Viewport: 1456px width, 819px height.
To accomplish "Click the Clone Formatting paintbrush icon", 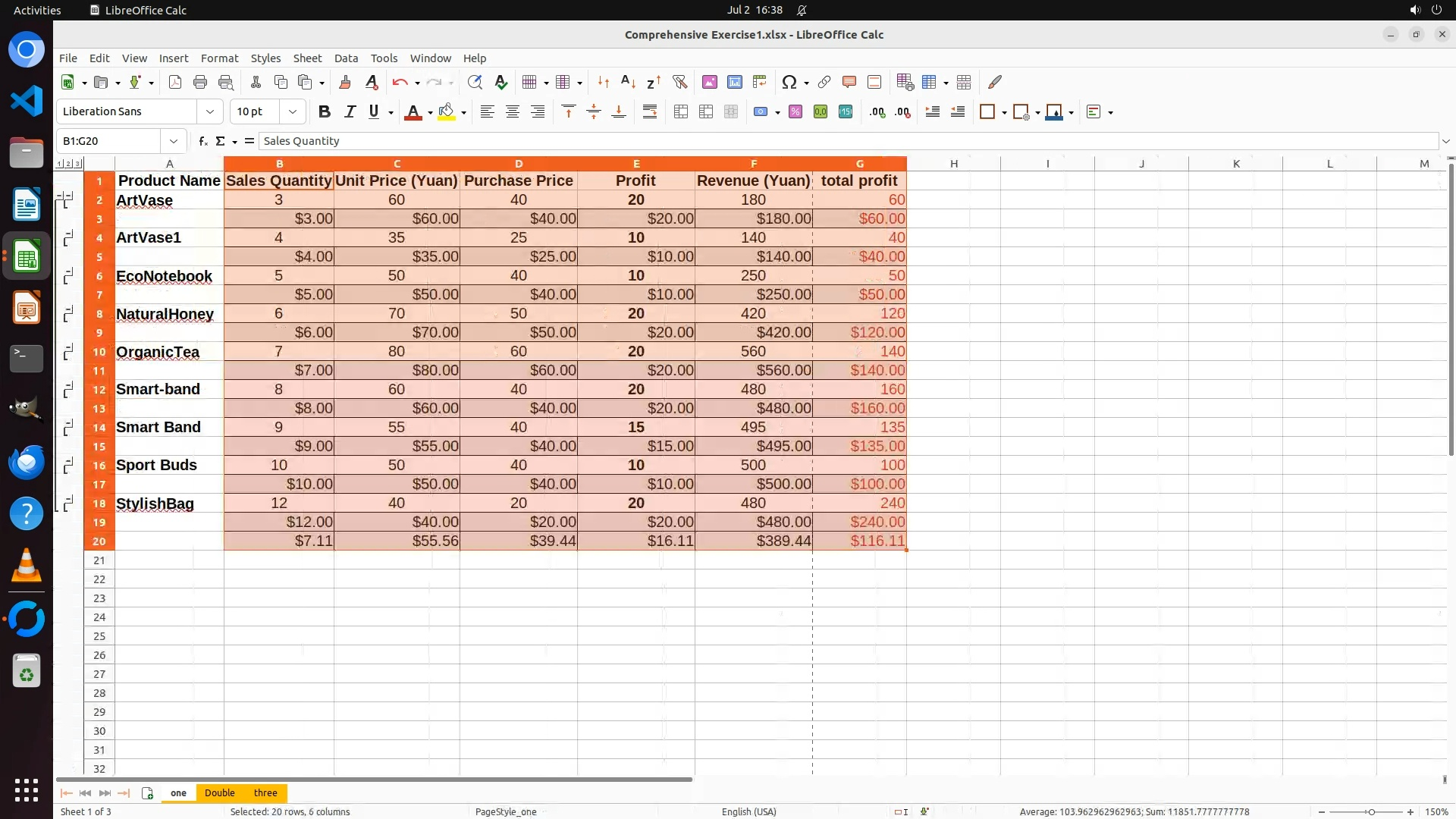I will pyautogui.click(x=345, y=82).
